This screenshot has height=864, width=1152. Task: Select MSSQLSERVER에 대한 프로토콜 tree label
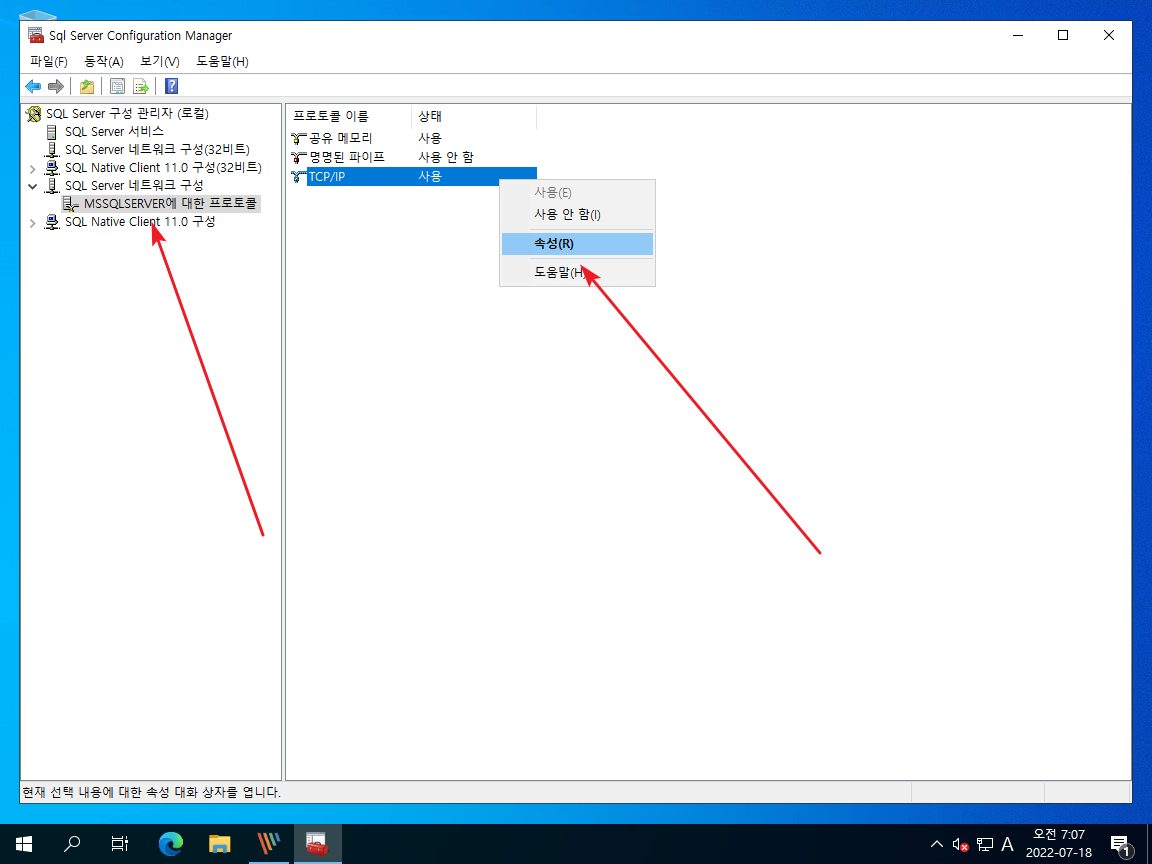(170, 204)
